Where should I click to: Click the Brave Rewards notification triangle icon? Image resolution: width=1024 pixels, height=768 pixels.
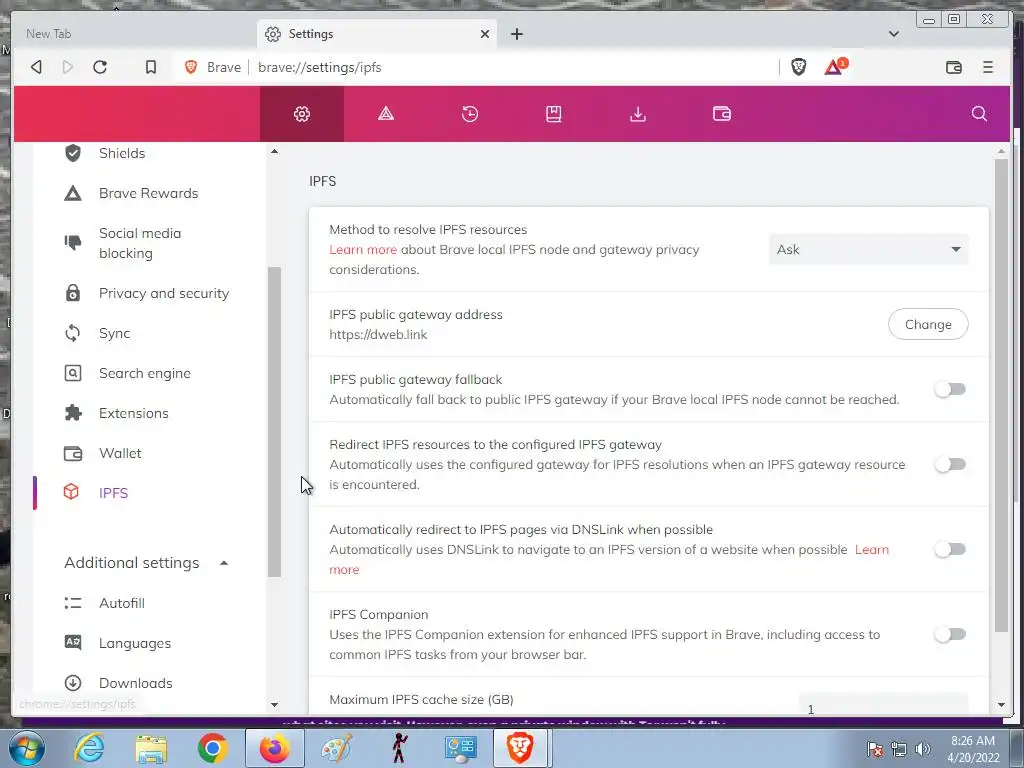click(x=835, y=67)
